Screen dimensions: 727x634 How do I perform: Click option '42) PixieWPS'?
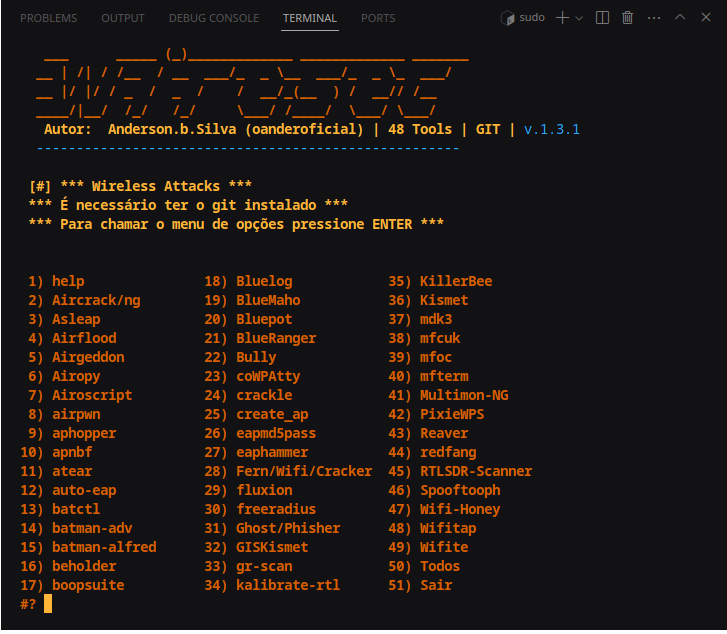coord(436,414)
